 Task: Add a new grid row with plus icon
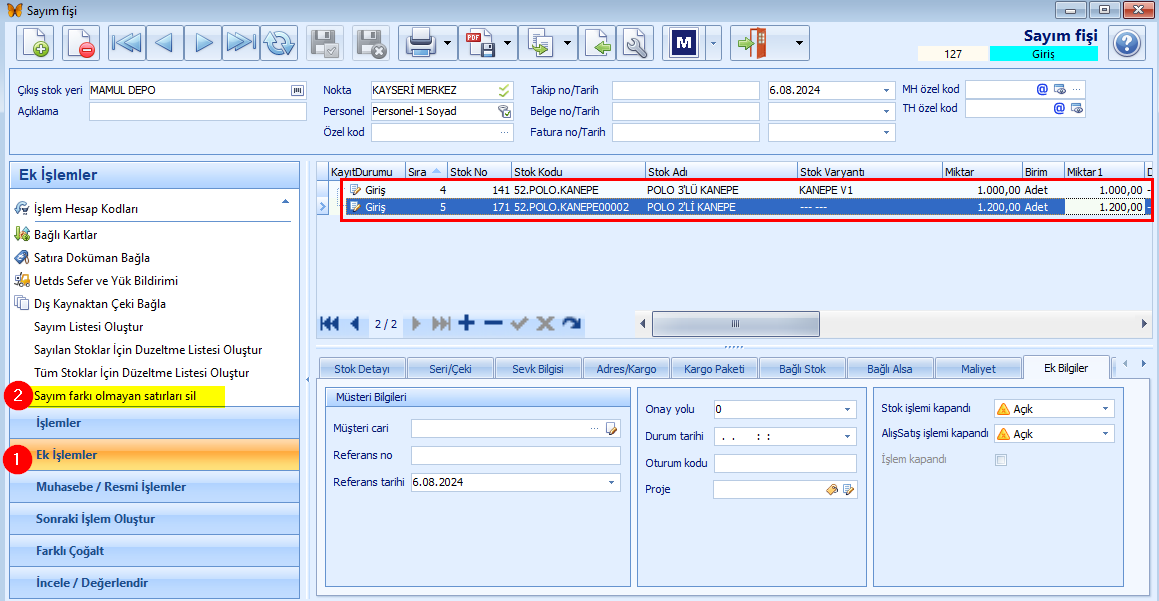click(x=466, y=323)
